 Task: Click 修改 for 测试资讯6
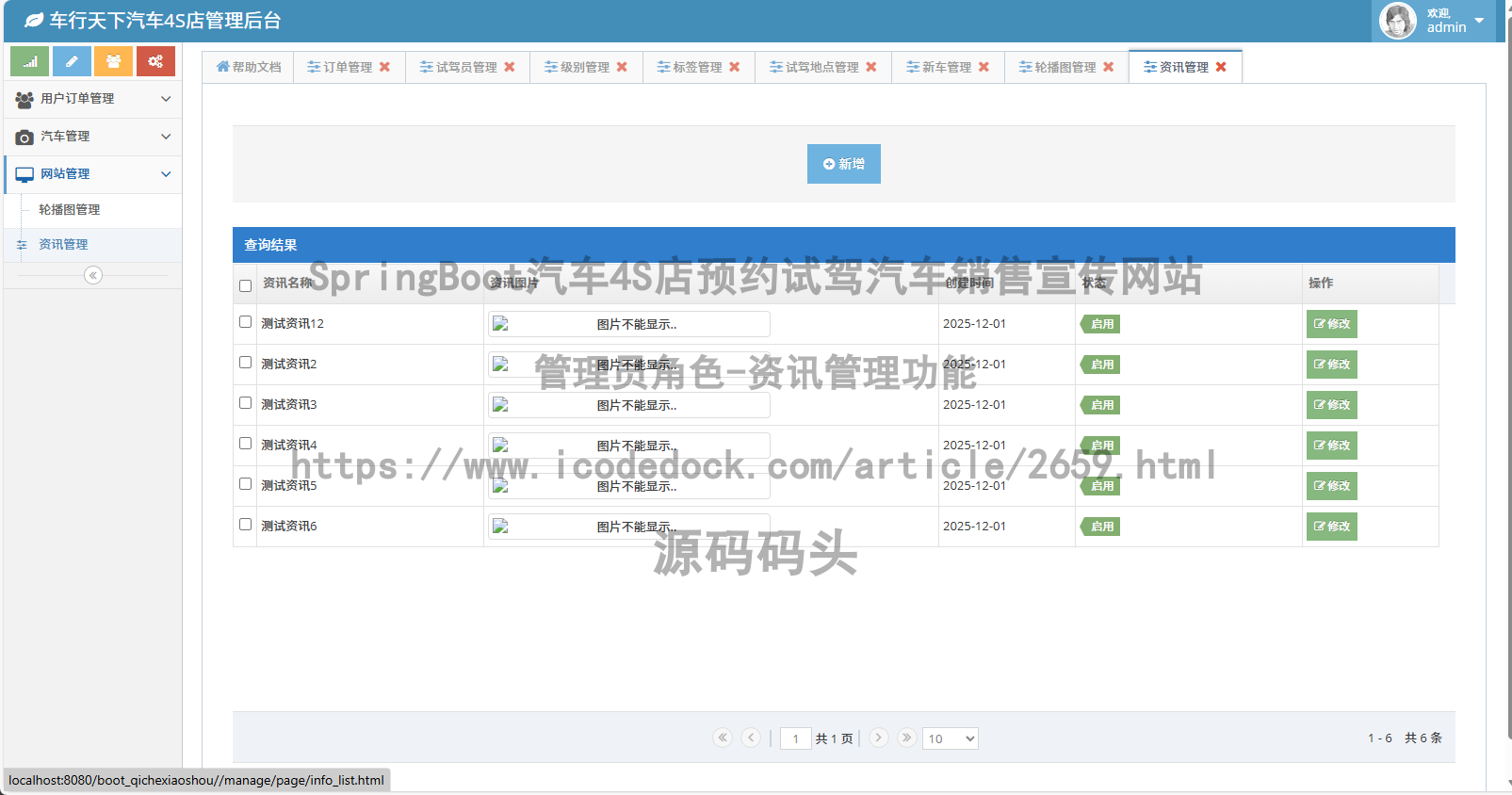point(1331,527)
